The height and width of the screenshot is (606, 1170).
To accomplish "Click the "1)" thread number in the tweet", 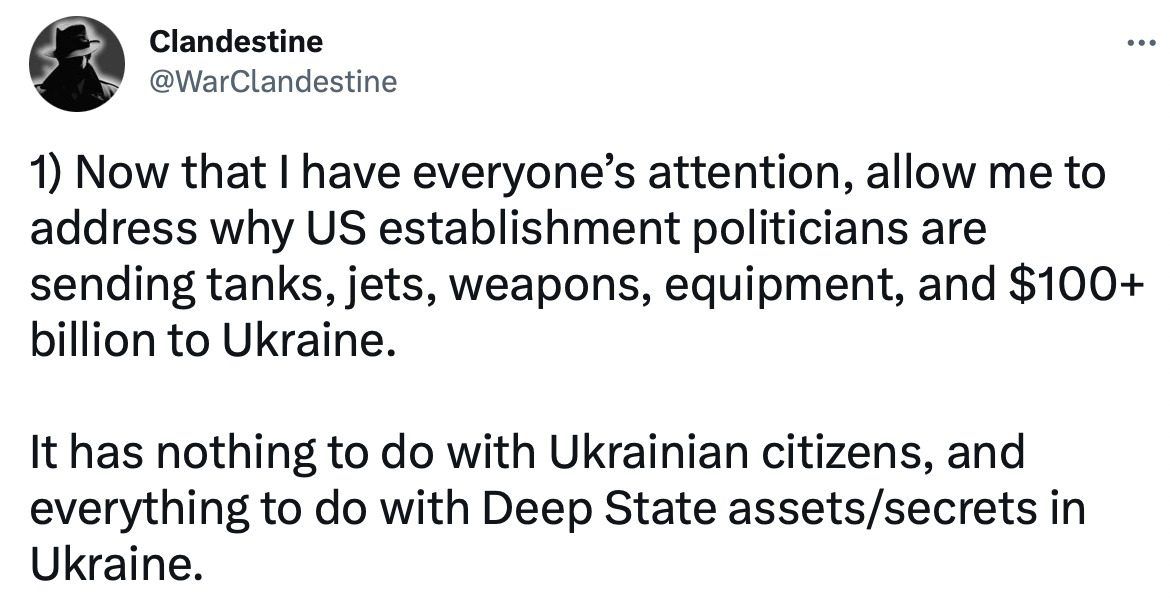I will coord(47,174).
